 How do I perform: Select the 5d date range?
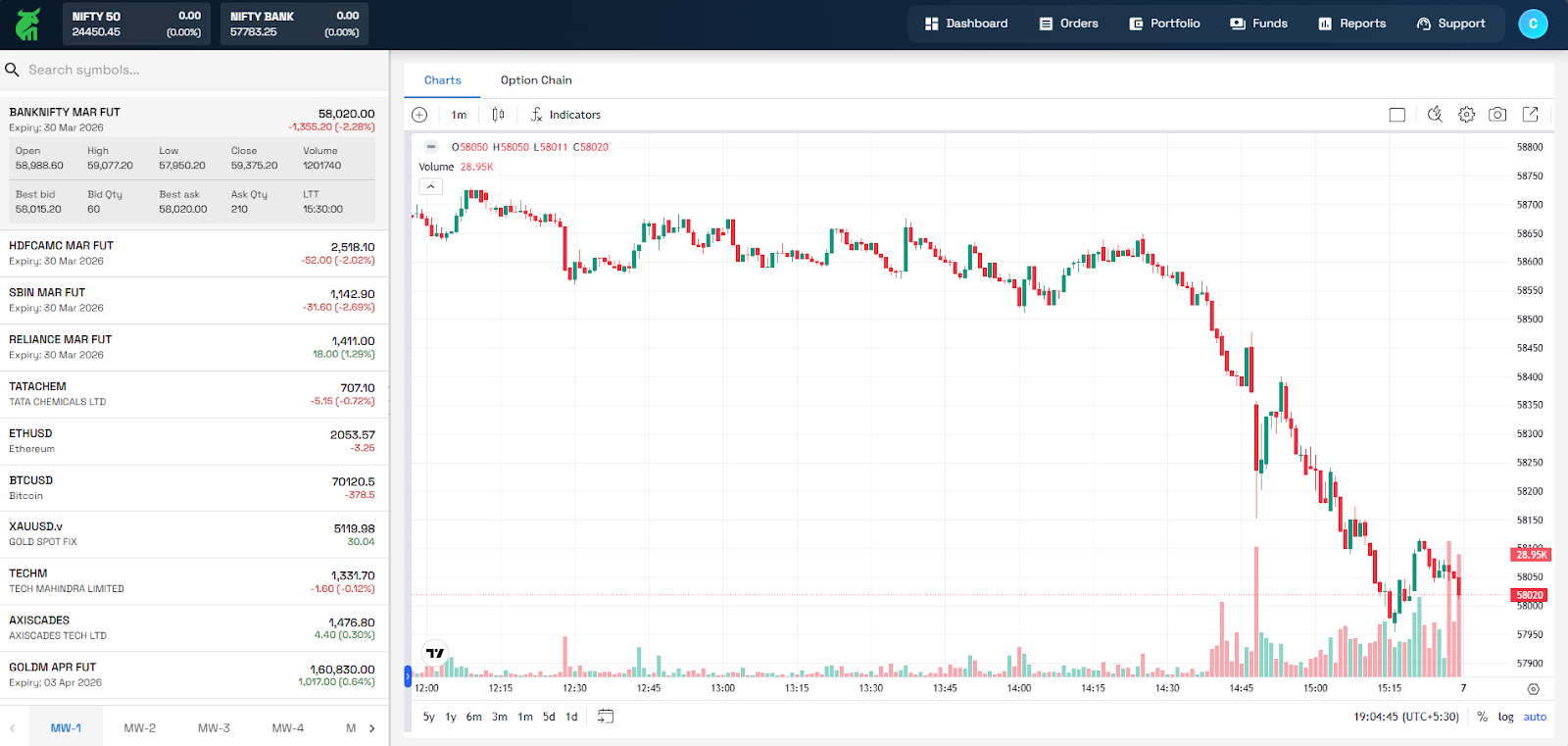pyautogui.click(x=549, y=717)
